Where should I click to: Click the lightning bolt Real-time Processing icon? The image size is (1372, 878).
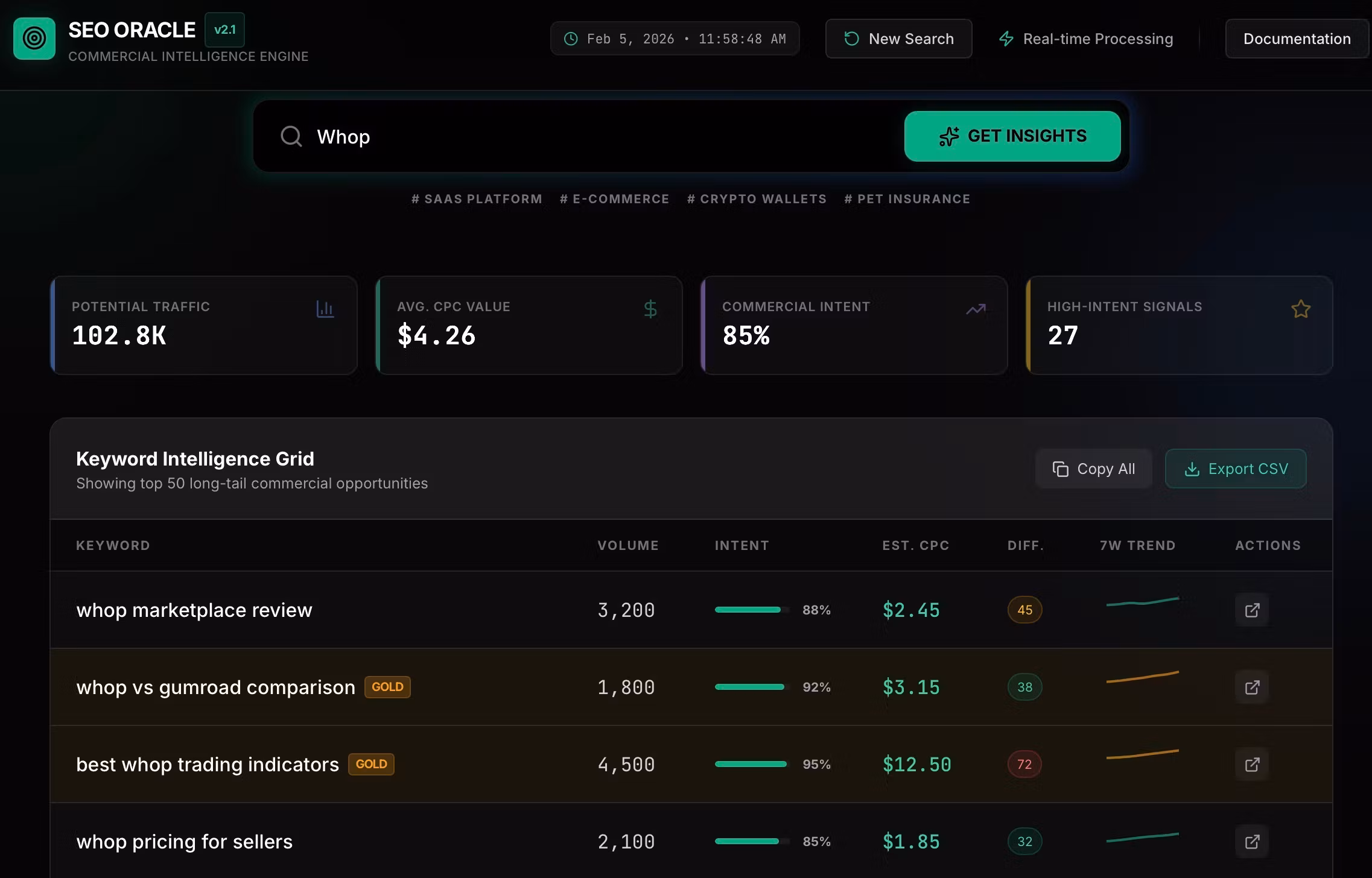(1006, 39)
